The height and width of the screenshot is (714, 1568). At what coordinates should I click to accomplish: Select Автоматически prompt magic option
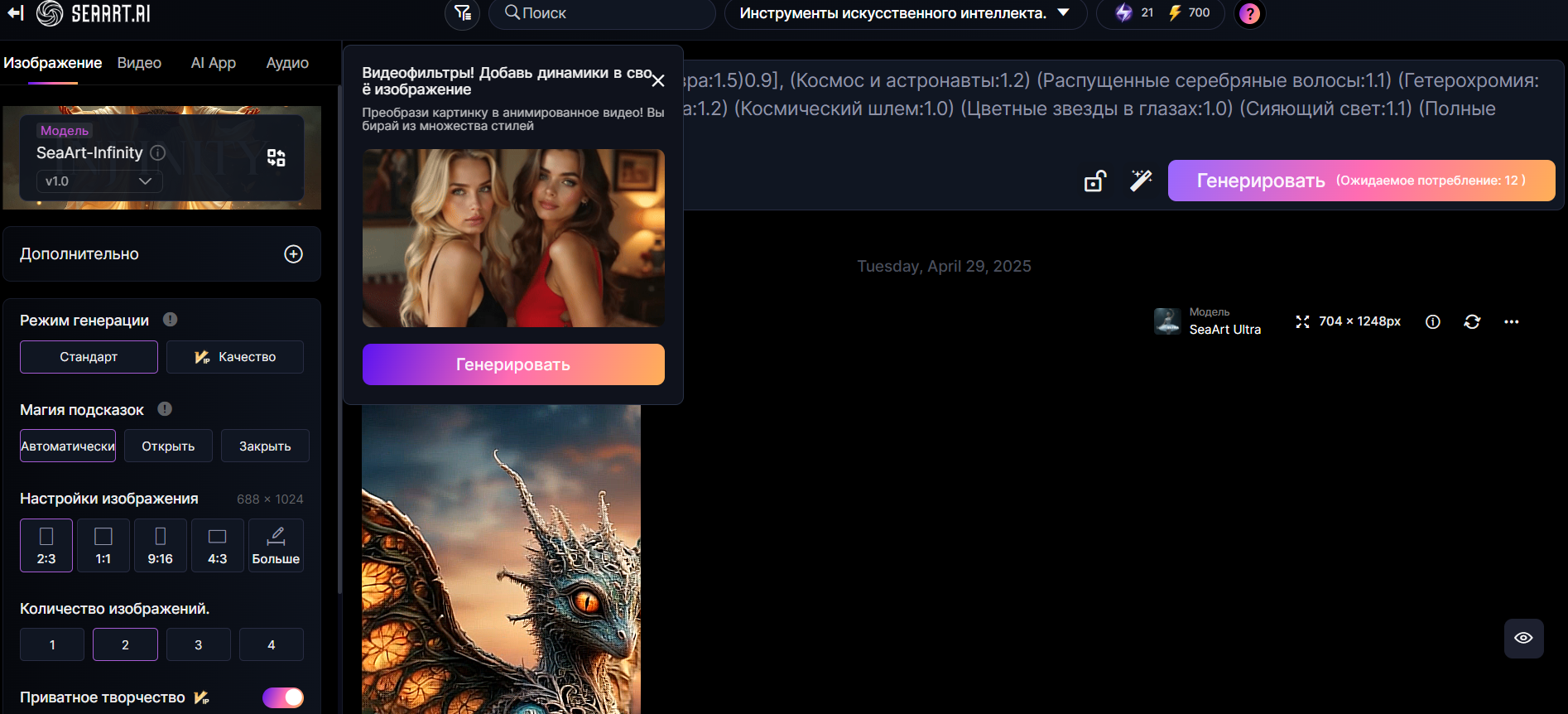(68, 446)
